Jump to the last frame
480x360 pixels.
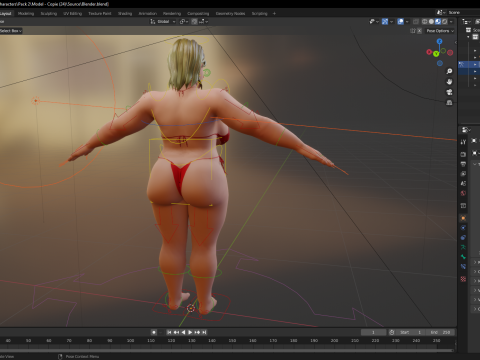[x=204, y=332]
